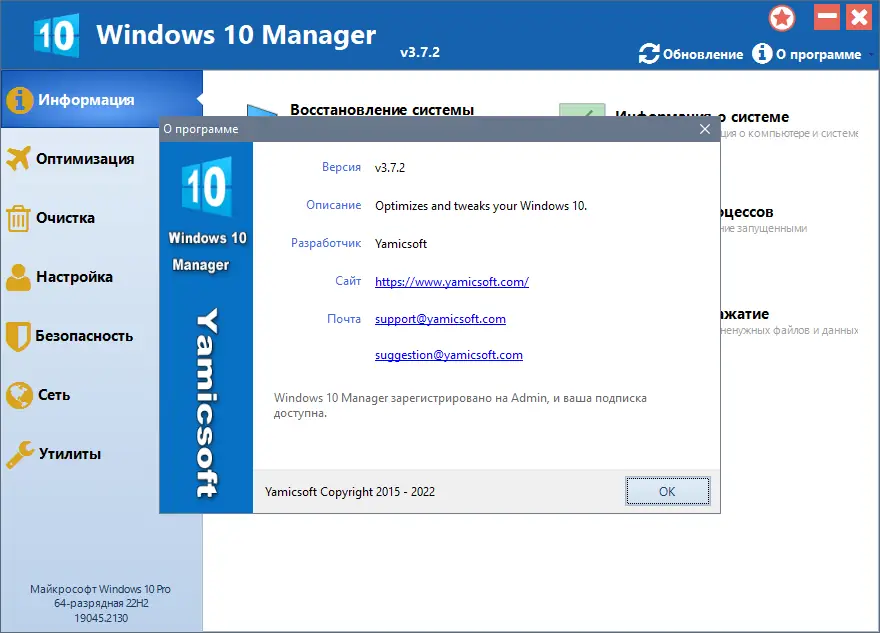Click the suggestion@yamicsoft.com email link

pyautogui.click(x=448, y=355)
